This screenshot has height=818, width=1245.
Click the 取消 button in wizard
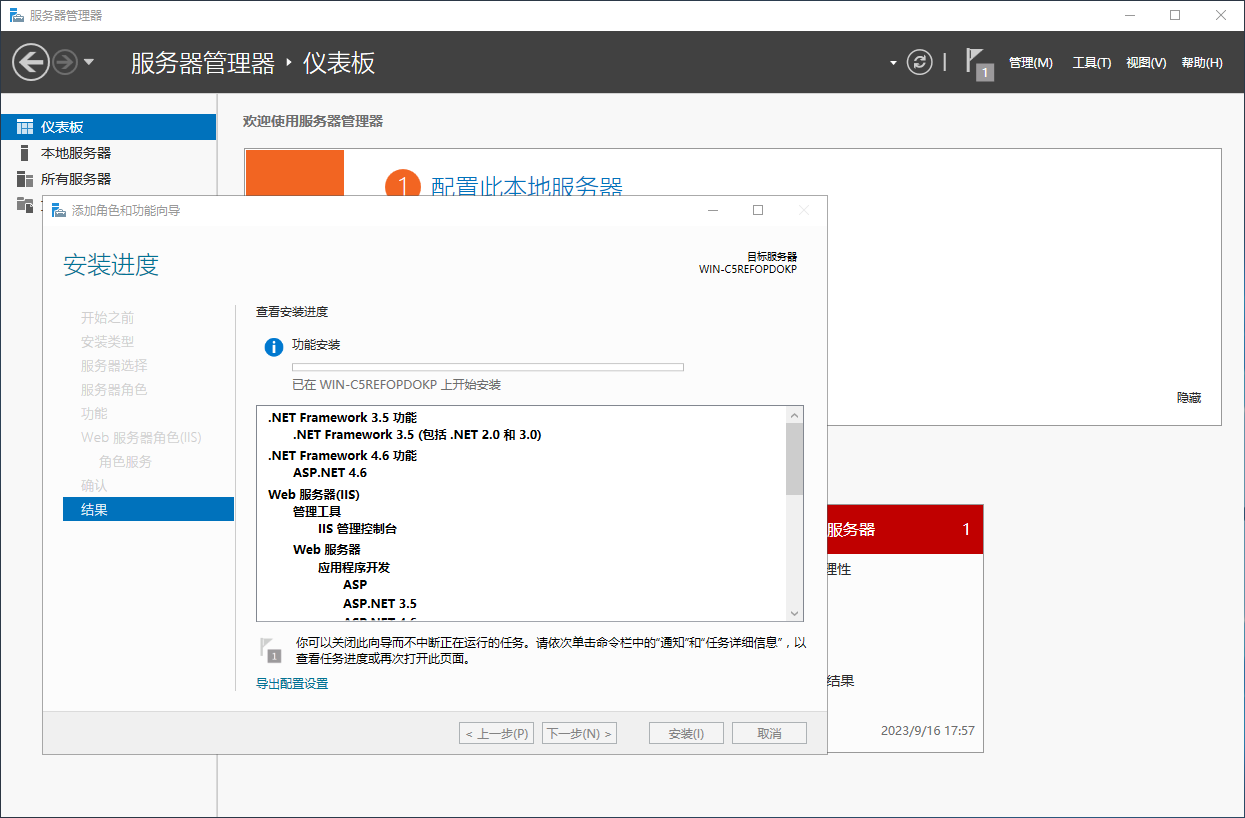(x=769, y=733)
